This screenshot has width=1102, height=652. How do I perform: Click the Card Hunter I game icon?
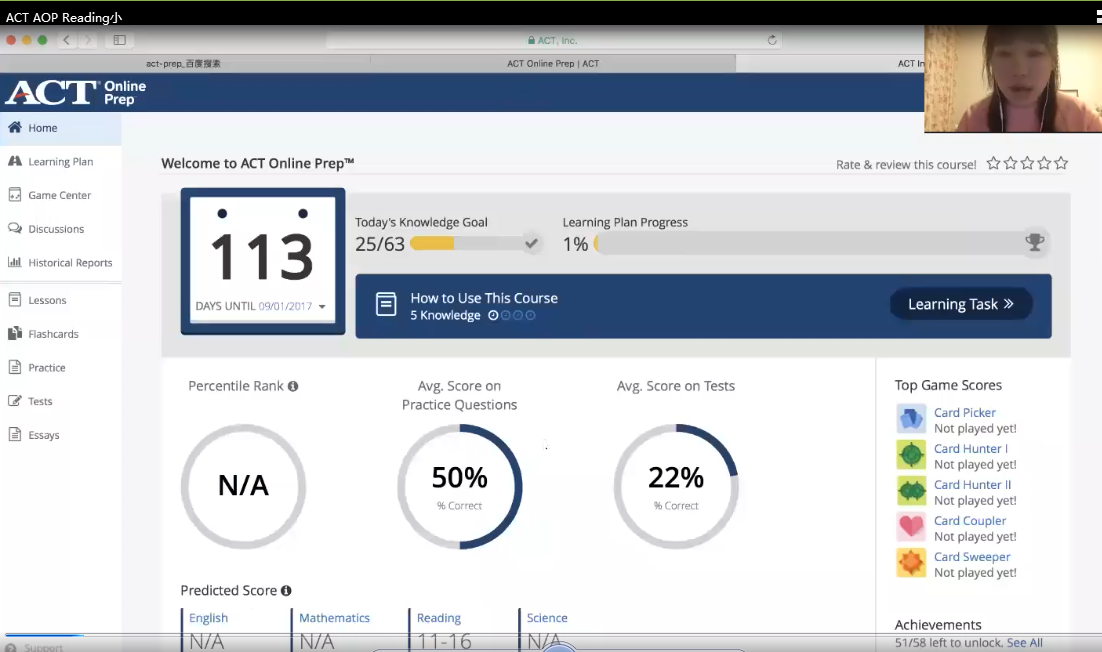click(x=911, y=455)
